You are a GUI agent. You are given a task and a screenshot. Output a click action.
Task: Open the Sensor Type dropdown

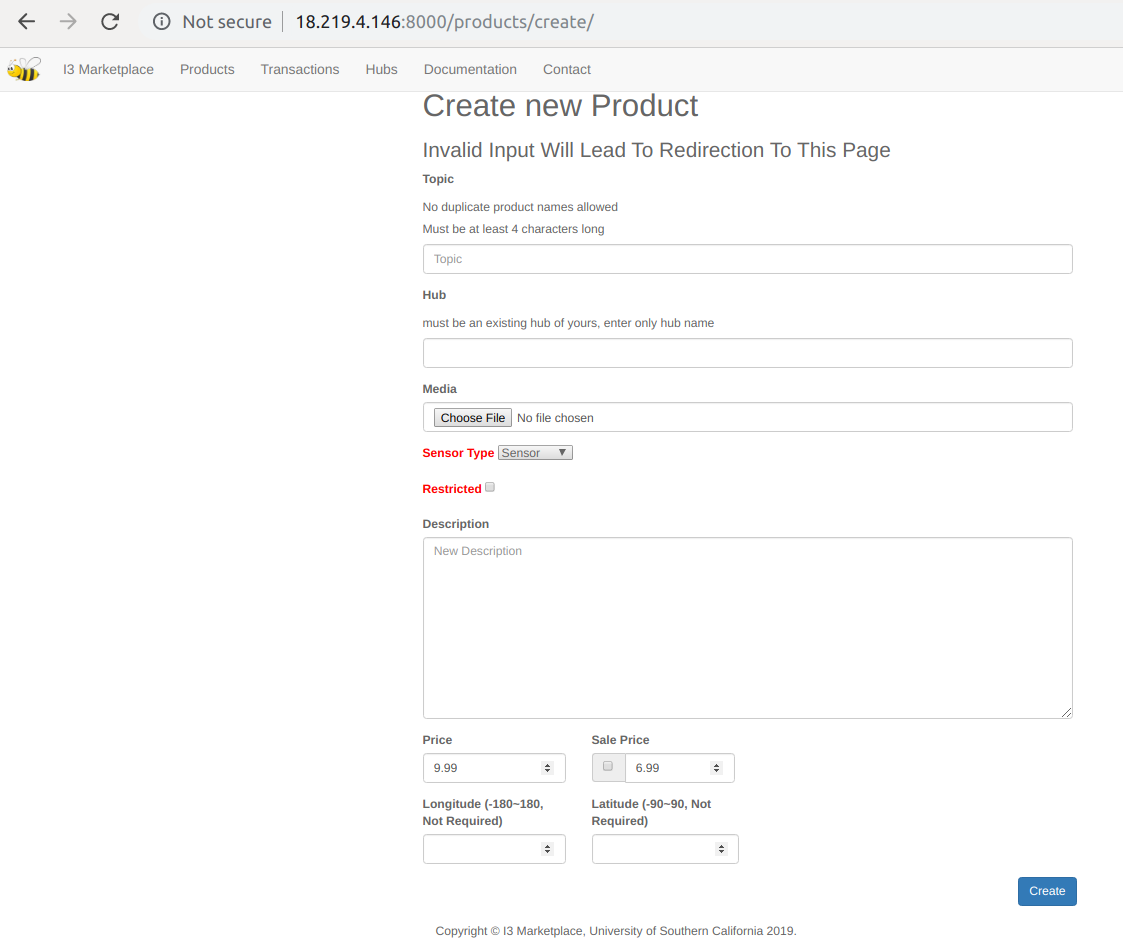535,453
